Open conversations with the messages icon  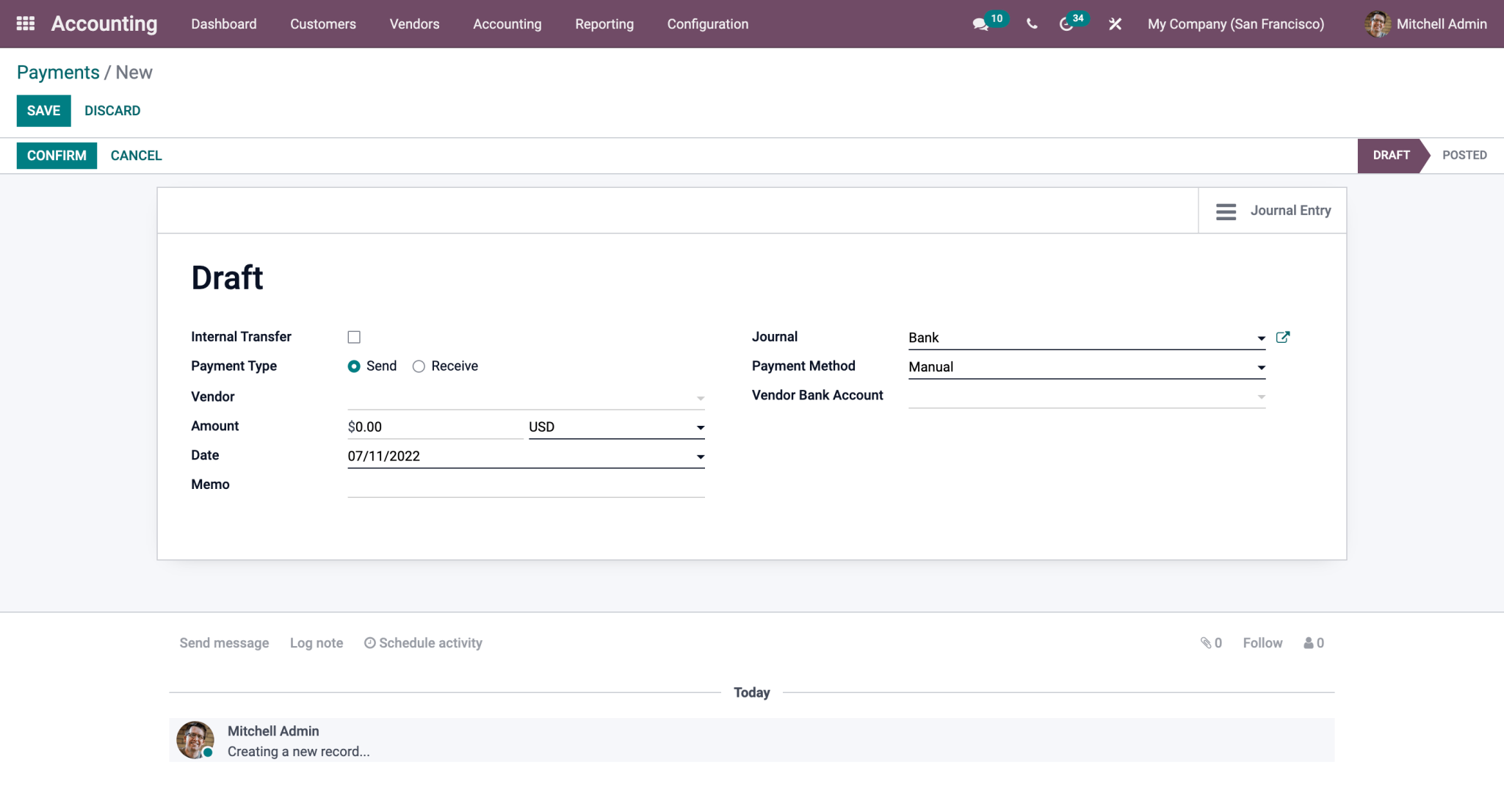(980, 24)
